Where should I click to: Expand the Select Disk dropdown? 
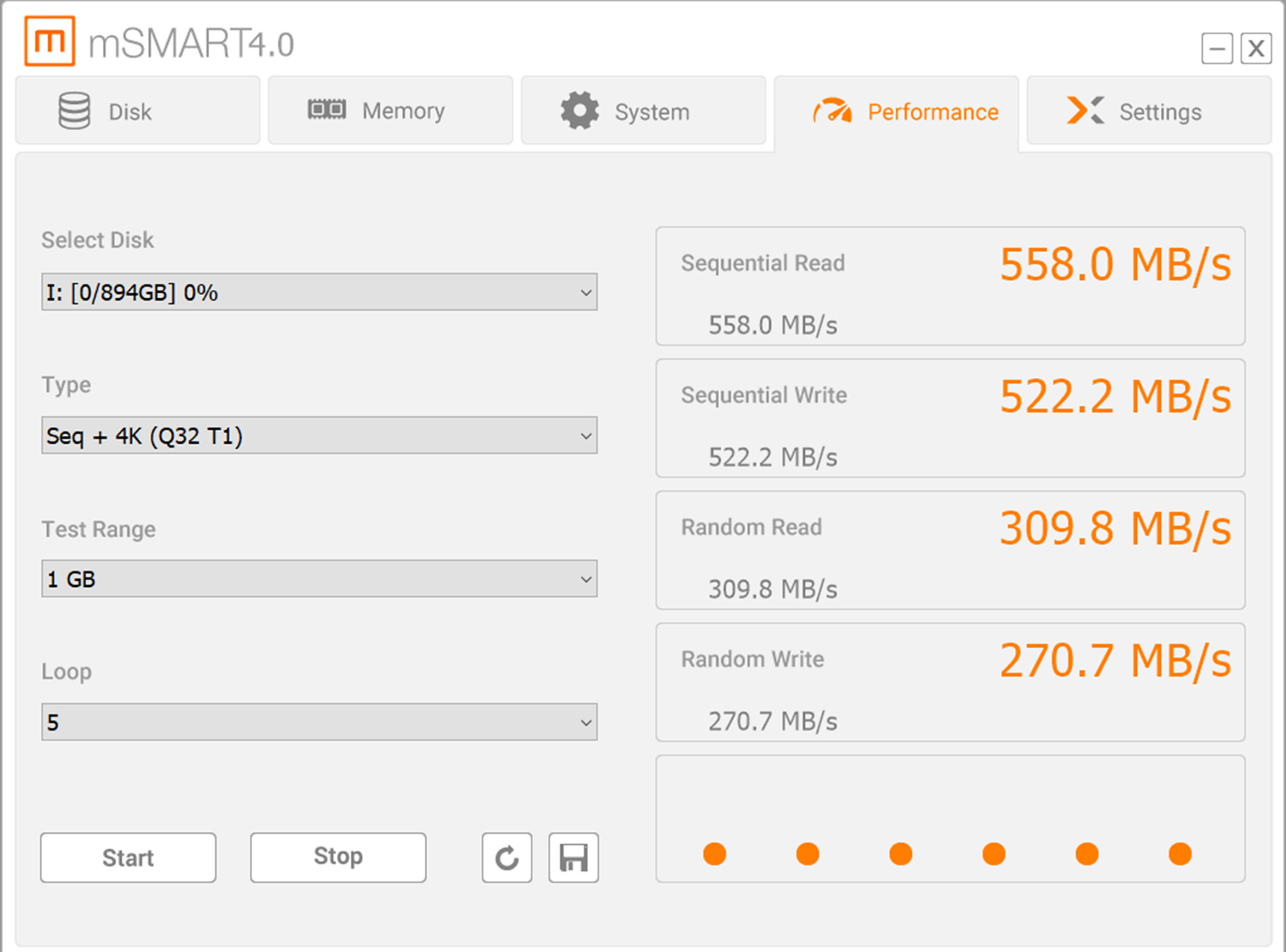click(x=319, y=292)
